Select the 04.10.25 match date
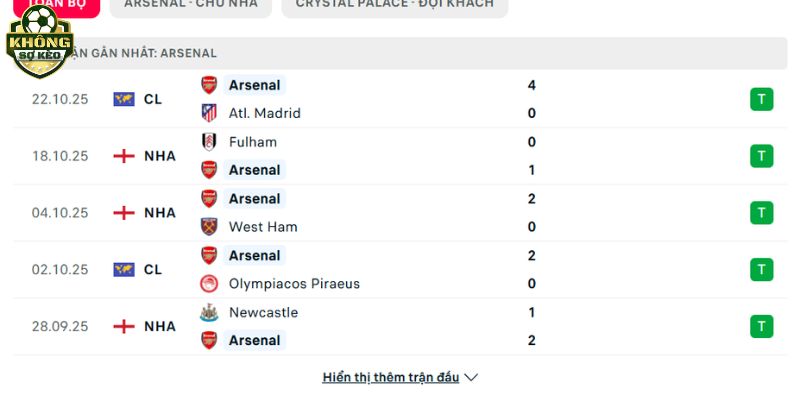The image size is (800, 400). tap(60, 213)
